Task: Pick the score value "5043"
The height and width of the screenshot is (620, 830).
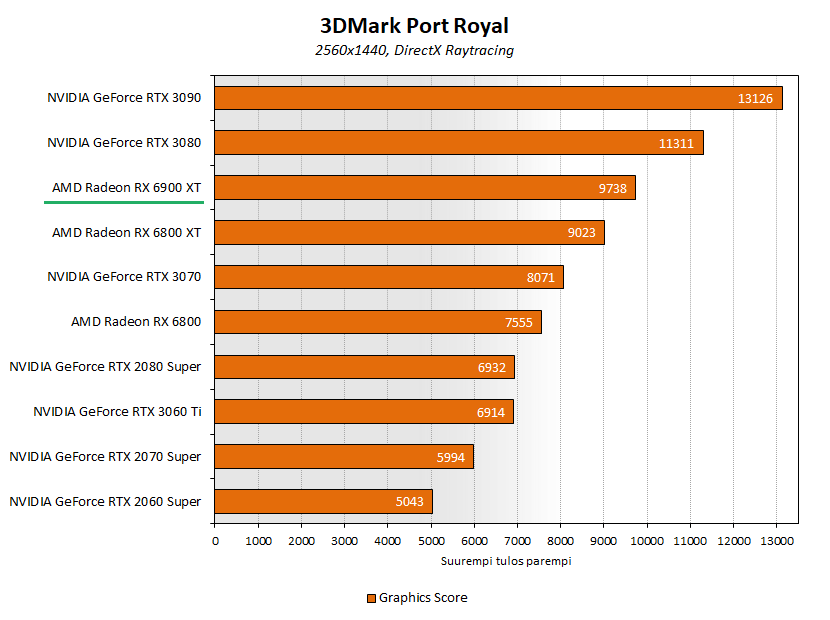Action: 410,501
